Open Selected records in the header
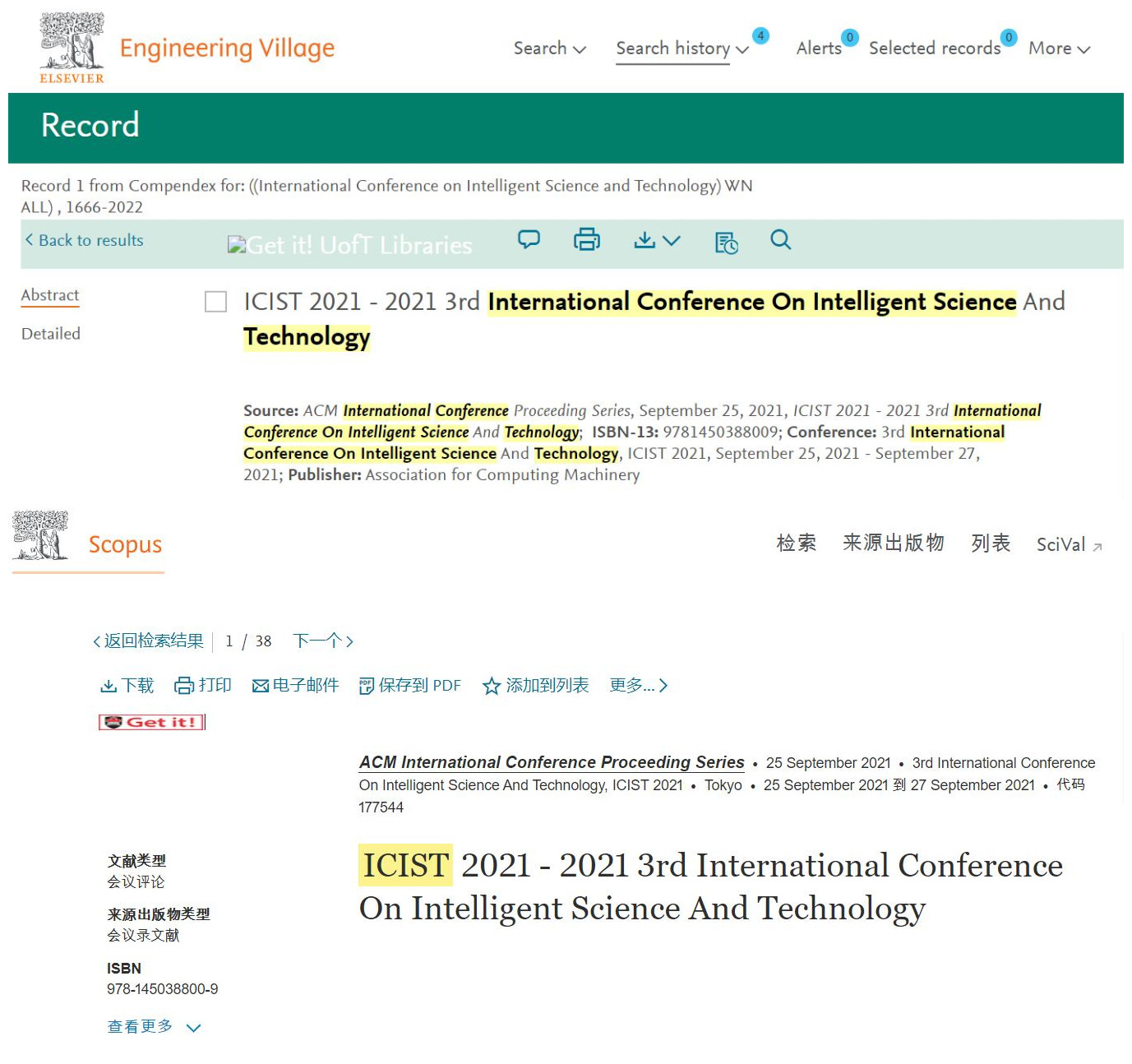1132x1064 pixels. coord(935,49)
